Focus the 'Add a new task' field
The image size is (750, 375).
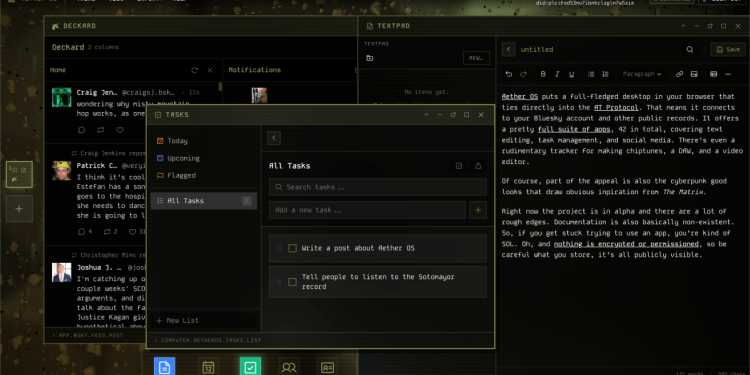(367, 210)
